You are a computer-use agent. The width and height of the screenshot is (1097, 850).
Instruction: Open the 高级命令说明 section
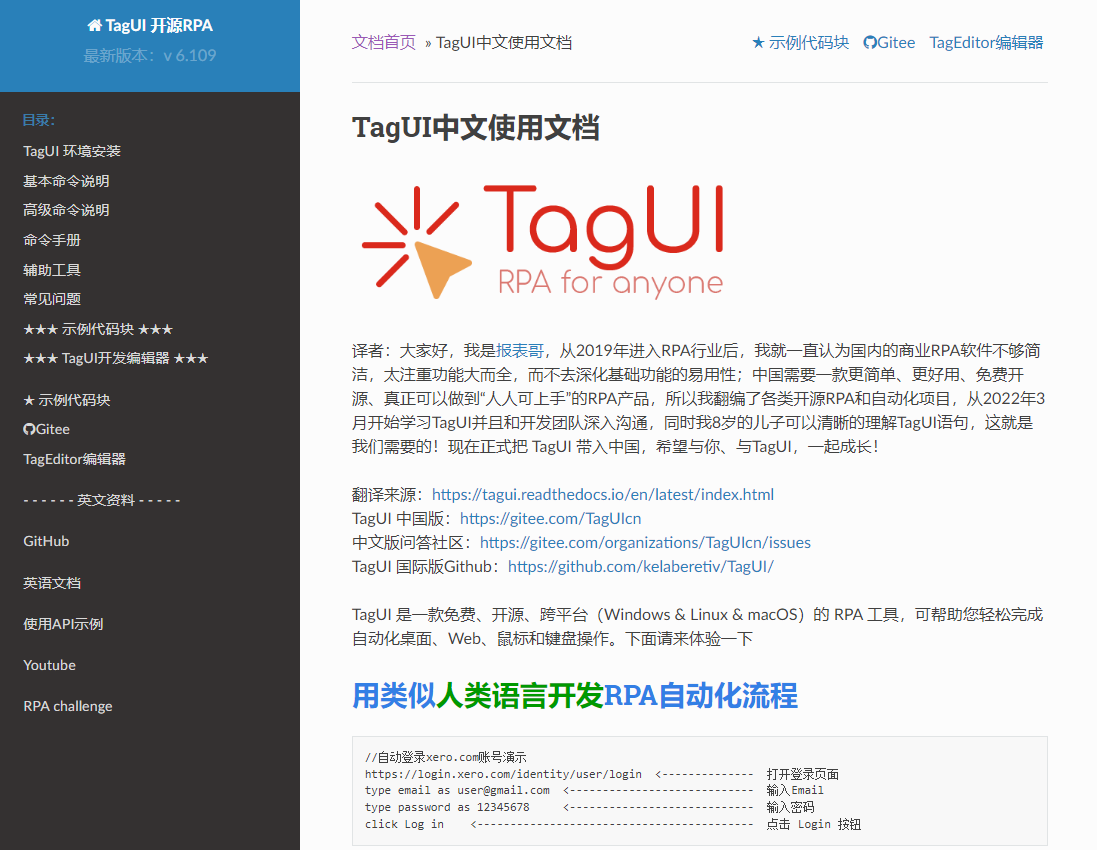pos(66,210)
